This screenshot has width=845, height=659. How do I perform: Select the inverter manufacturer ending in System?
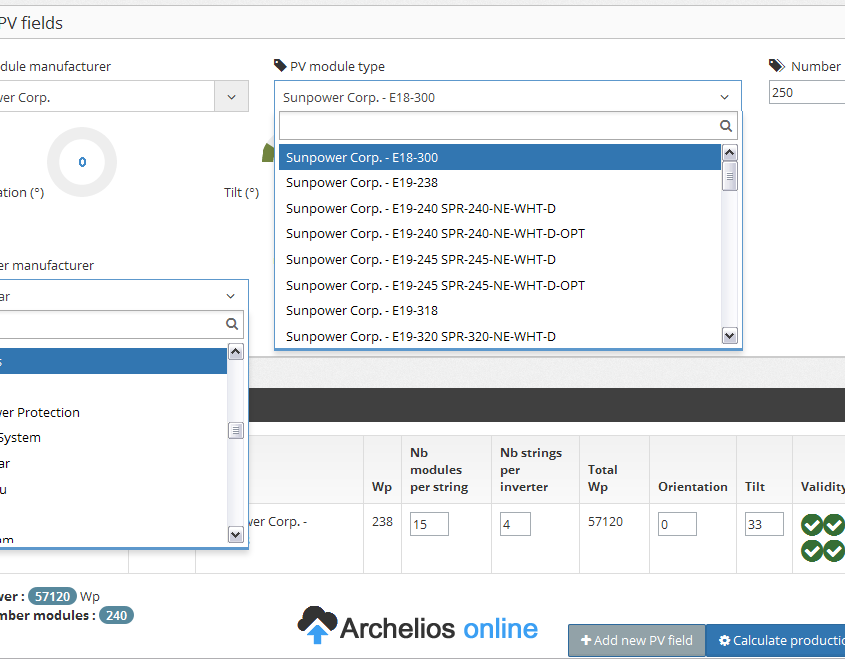tap(113, 438)
